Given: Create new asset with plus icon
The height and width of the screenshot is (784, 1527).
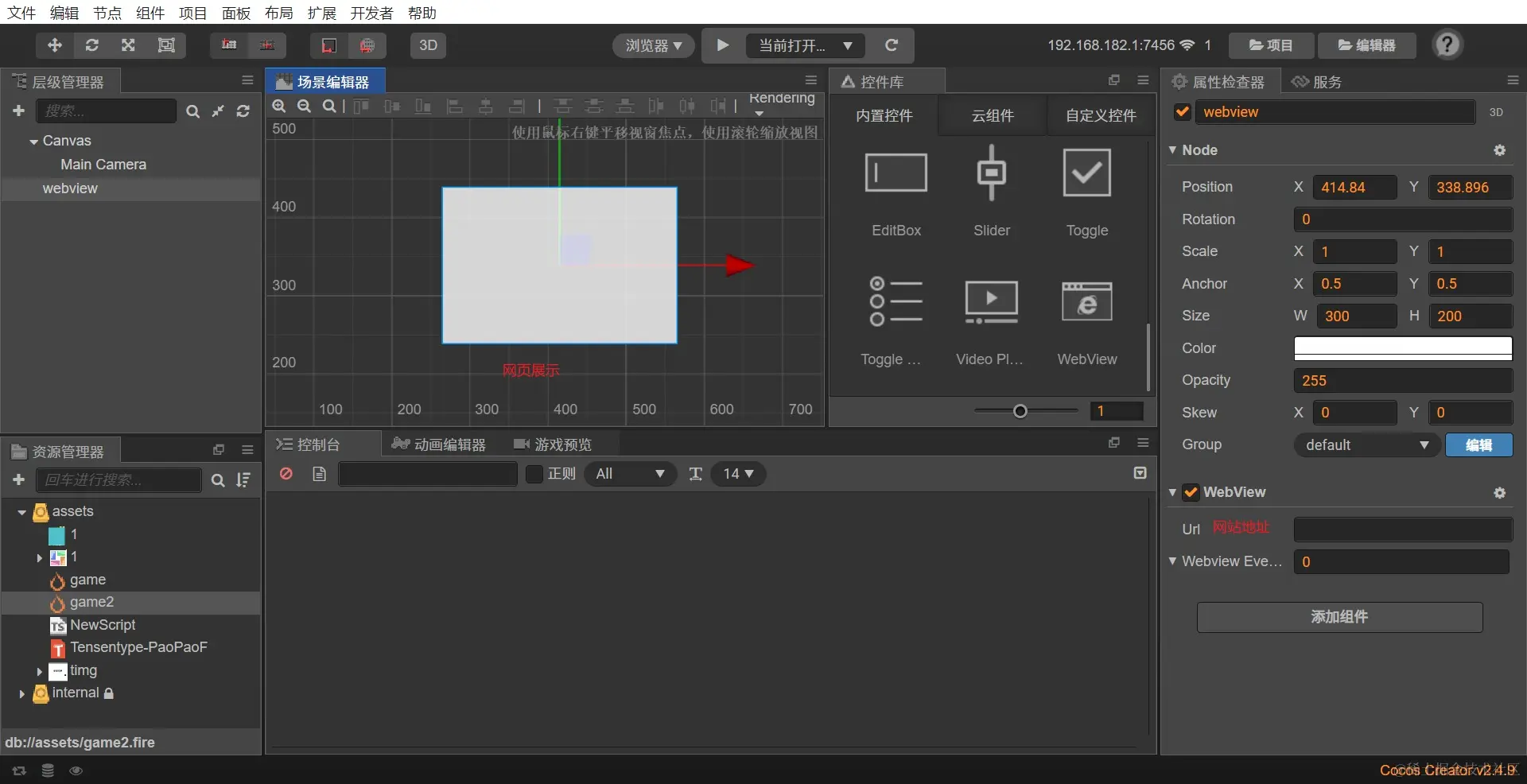Looking at the screenshot, I should (x=19, y=479).
